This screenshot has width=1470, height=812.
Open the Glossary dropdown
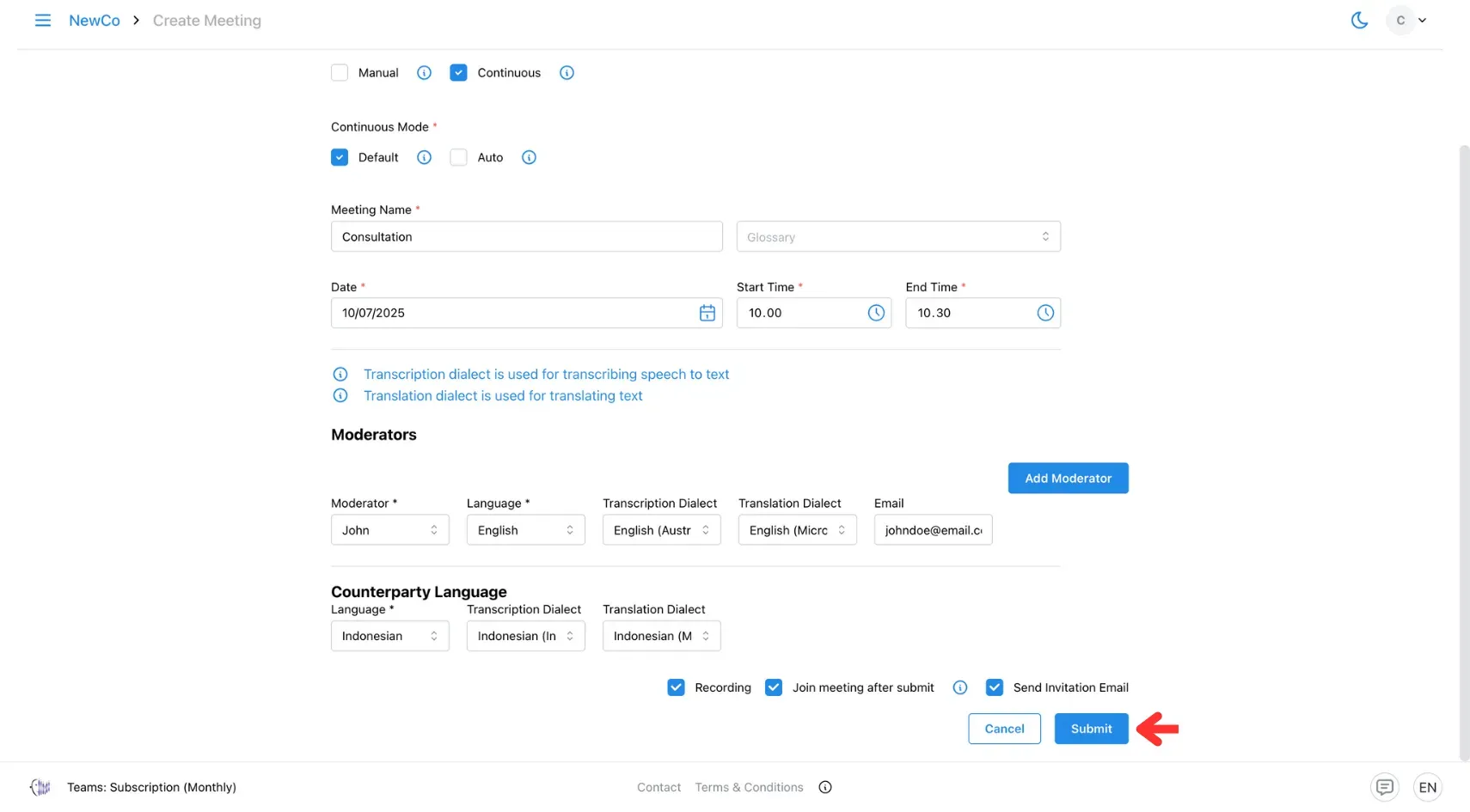pyautogui.click(x=897, y=237)
